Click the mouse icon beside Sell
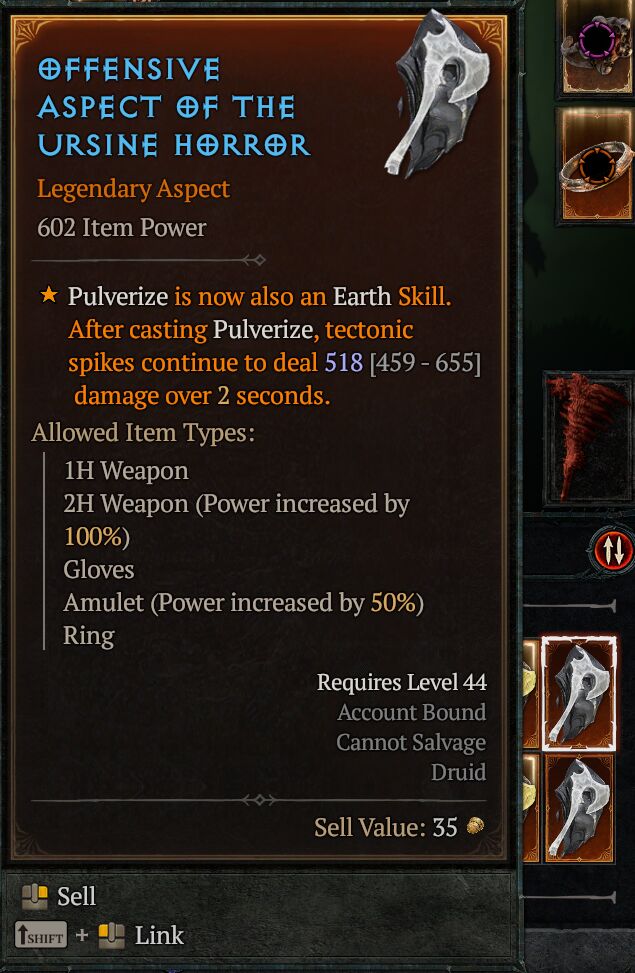 point(35,897)
